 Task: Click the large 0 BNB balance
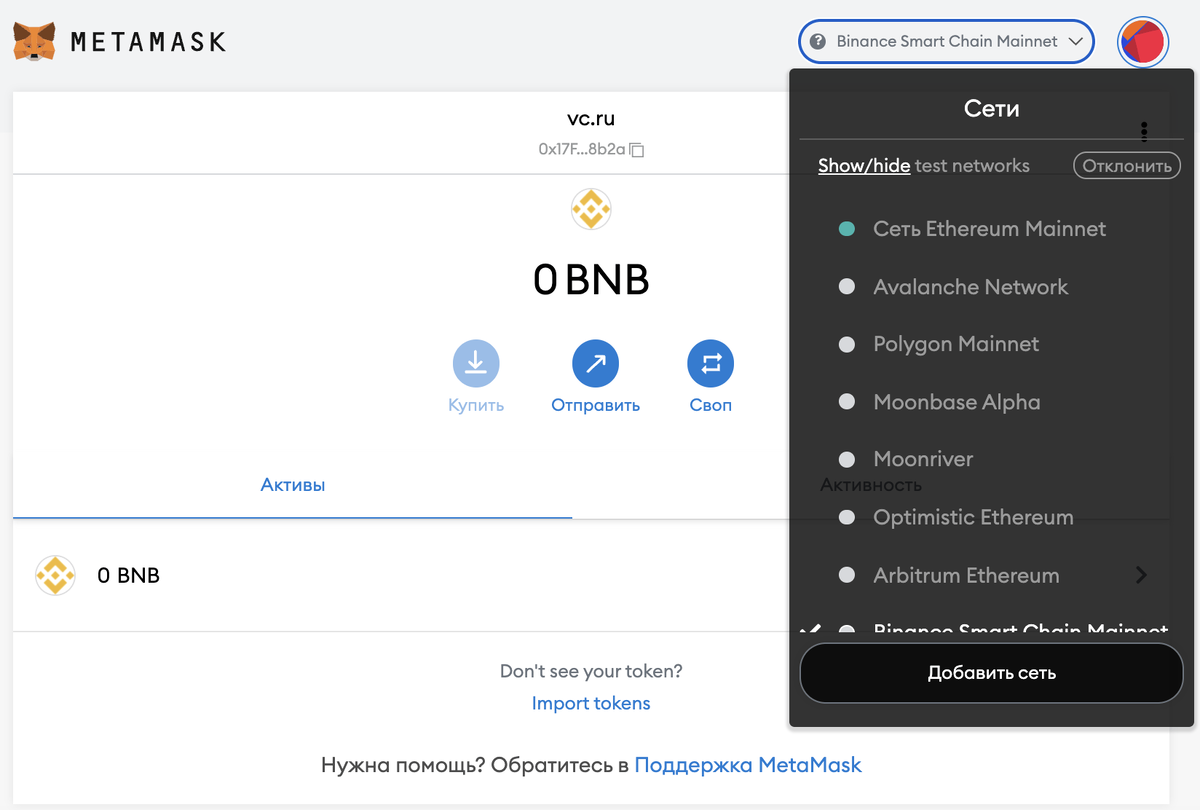point(591,280)
